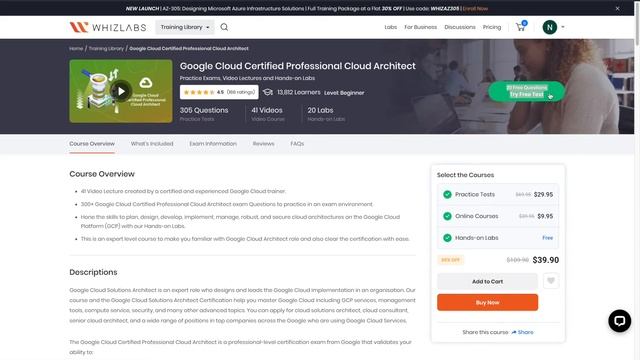Click the 20 Labs stat

320,110
